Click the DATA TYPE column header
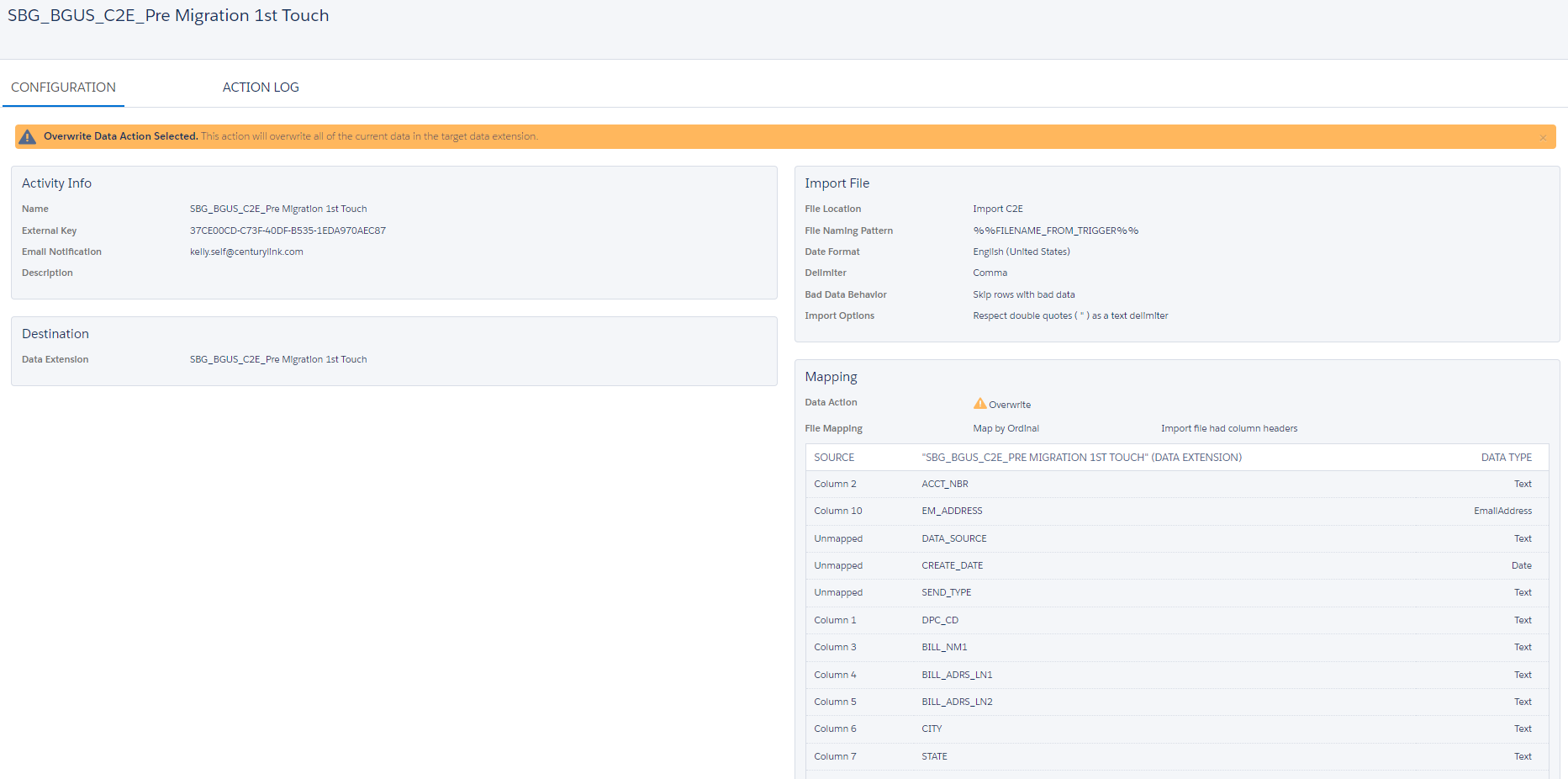 pos(1506,457)
